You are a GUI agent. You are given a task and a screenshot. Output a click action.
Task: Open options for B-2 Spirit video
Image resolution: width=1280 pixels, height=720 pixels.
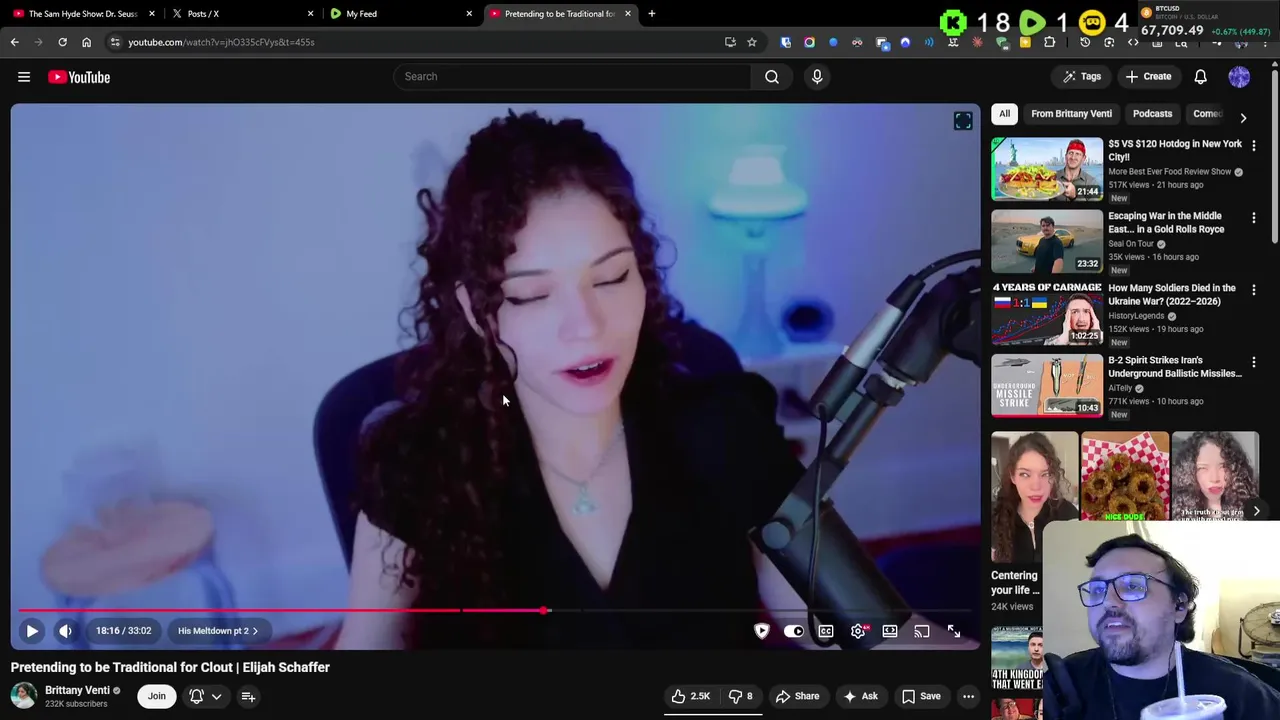tap(1254, 362)
